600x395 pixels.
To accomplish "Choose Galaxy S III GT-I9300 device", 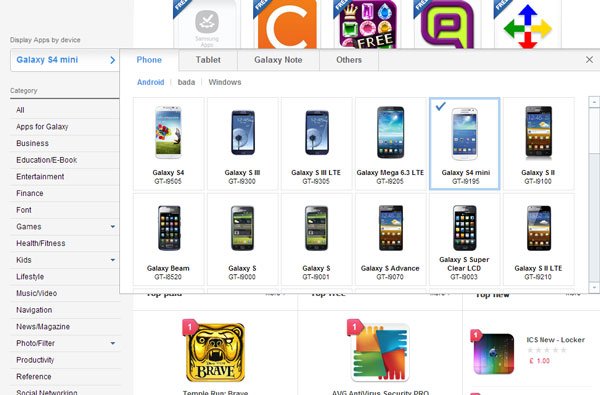I will click(243, 144).
